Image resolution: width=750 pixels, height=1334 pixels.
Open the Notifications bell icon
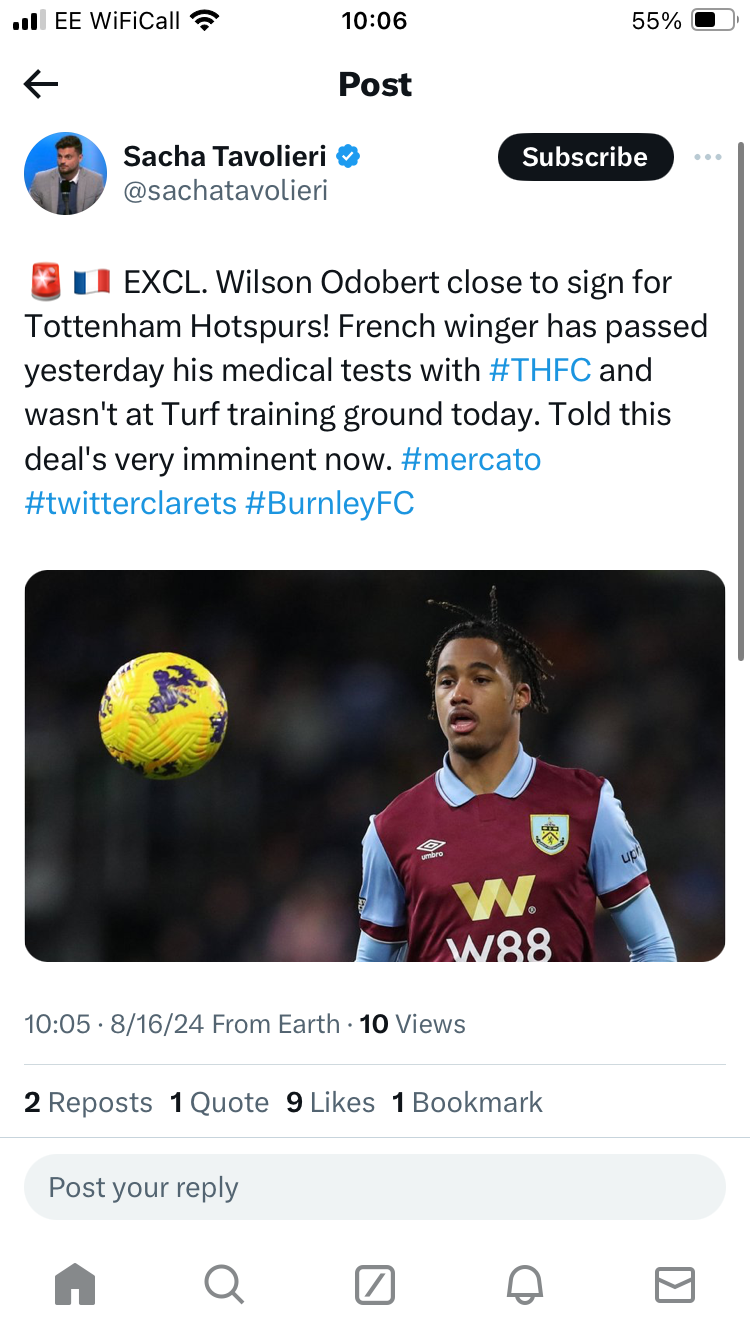pos(526,1284)
